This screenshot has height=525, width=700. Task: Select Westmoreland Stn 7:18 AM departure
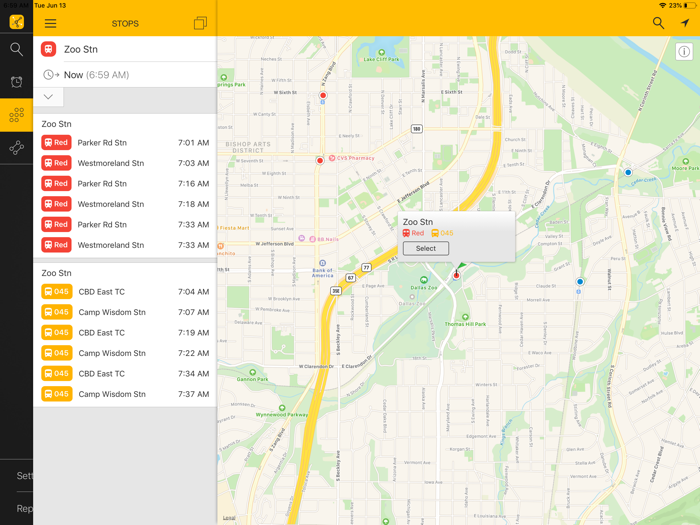coord(125,204)
